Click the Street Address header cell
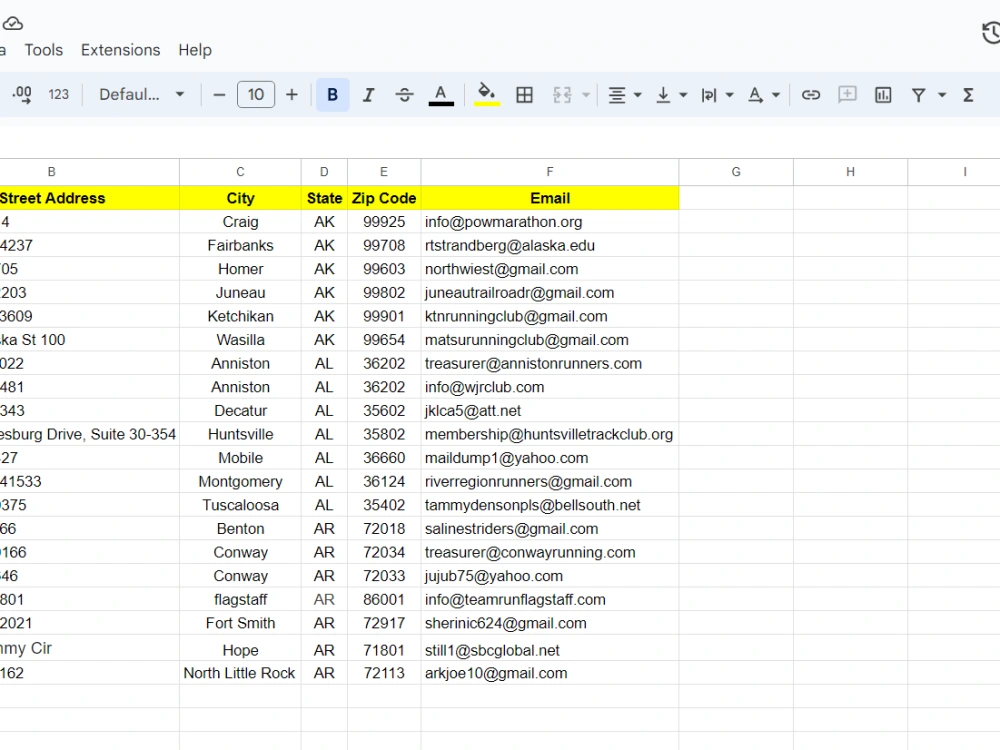The width and height of the screenshot is (1000, 750). pos(89,198)
